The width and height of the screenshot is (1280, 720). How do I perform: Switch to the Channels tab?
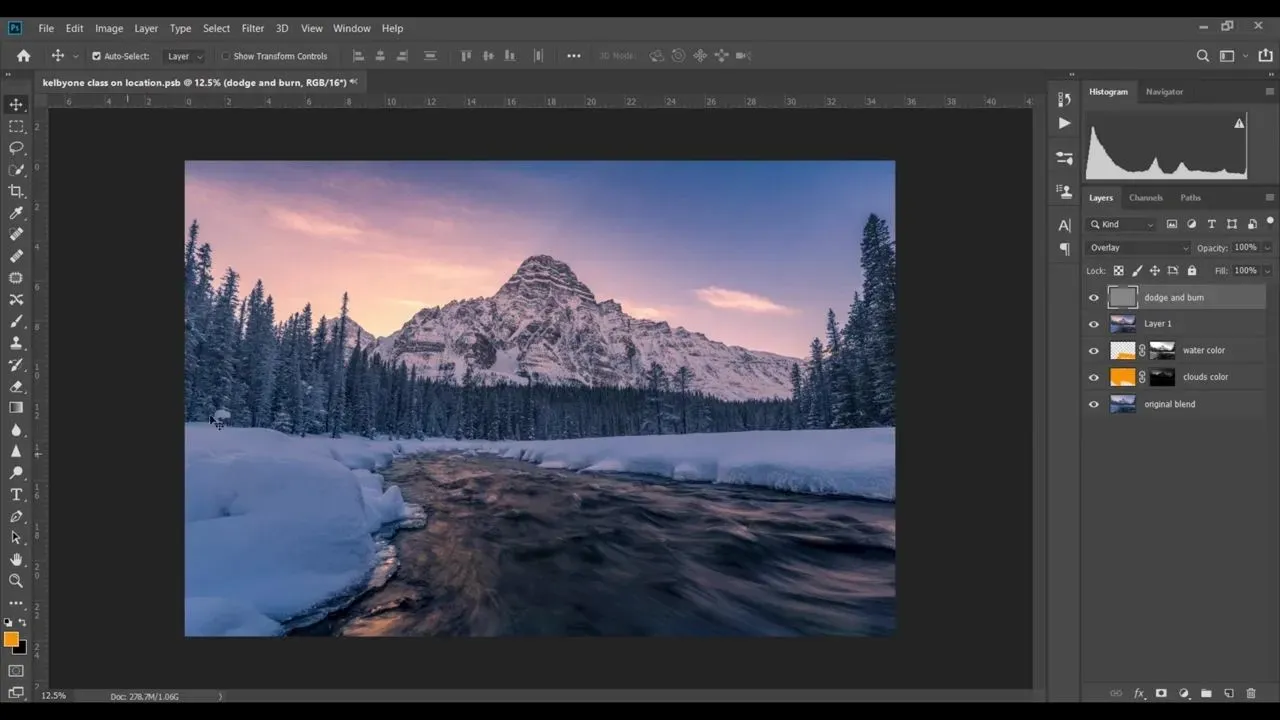tap(1146, 198)
